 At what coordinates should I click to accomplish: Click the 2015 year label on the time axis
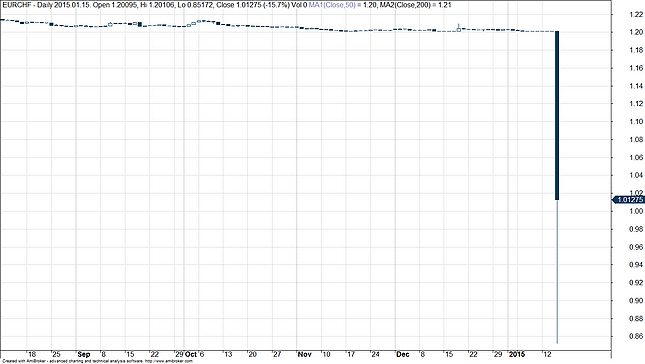pyautogui.click(x=517, y=354)
